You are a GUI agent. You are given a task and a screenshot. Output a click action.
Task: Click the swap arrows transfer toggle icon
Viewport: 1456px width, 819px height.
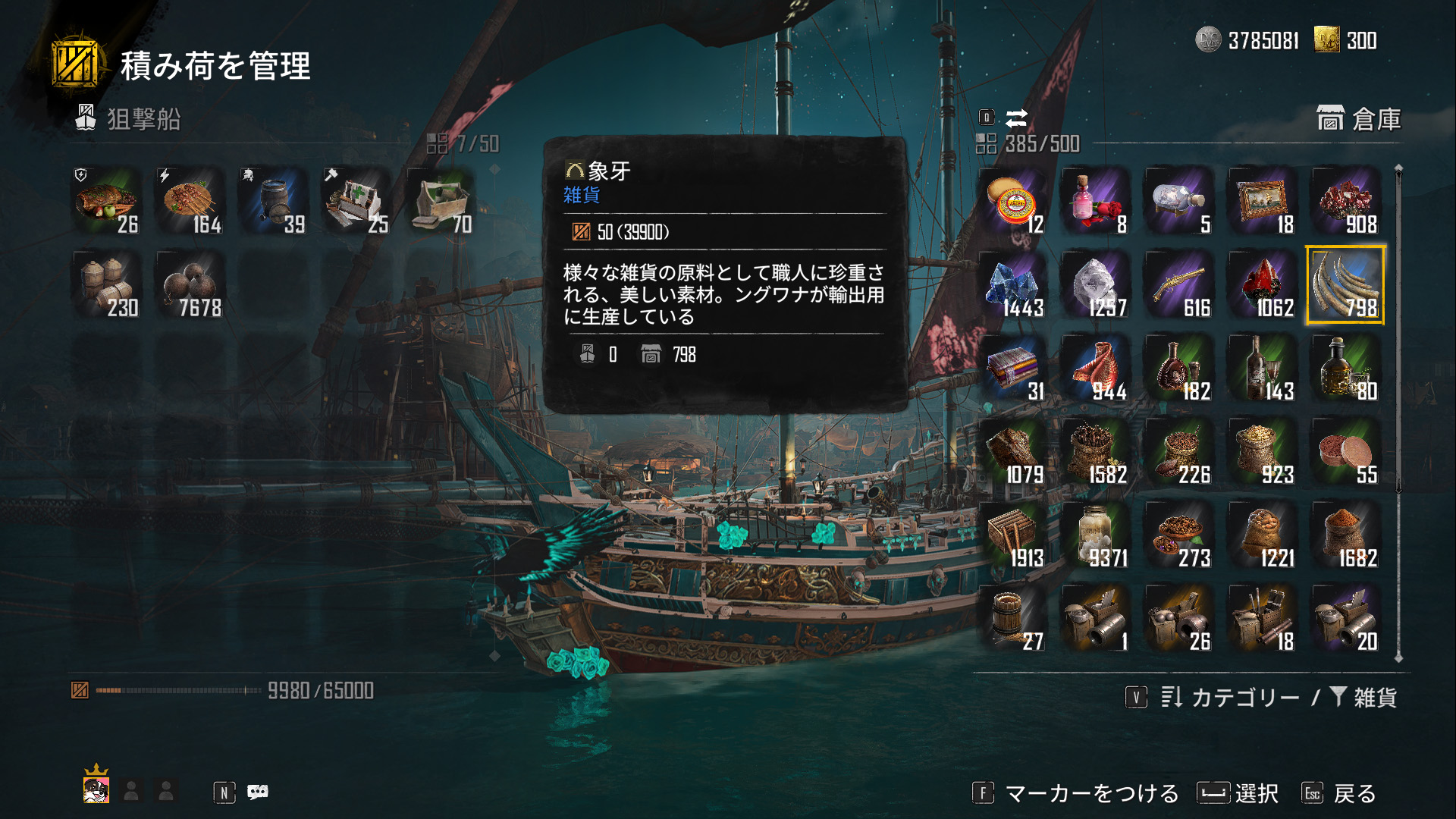pyautogui.click(x=1016, y=118)
